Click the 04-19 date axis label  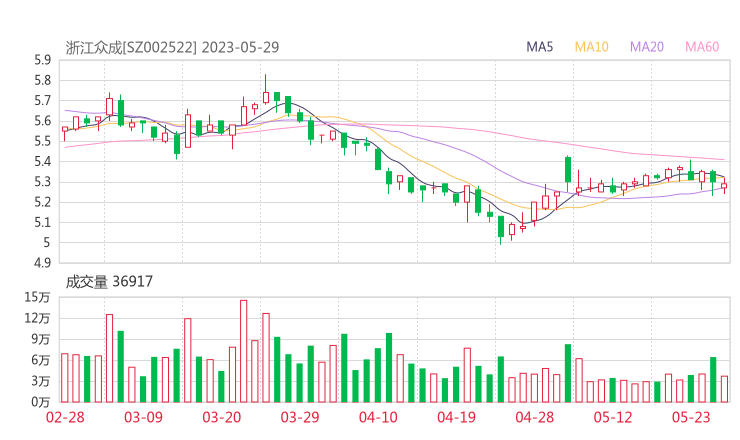point(456,417)
